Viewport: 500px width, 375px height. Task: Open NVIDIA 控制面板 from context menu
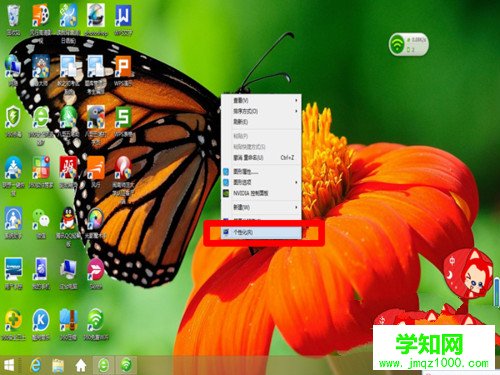(x=262, y=193)
